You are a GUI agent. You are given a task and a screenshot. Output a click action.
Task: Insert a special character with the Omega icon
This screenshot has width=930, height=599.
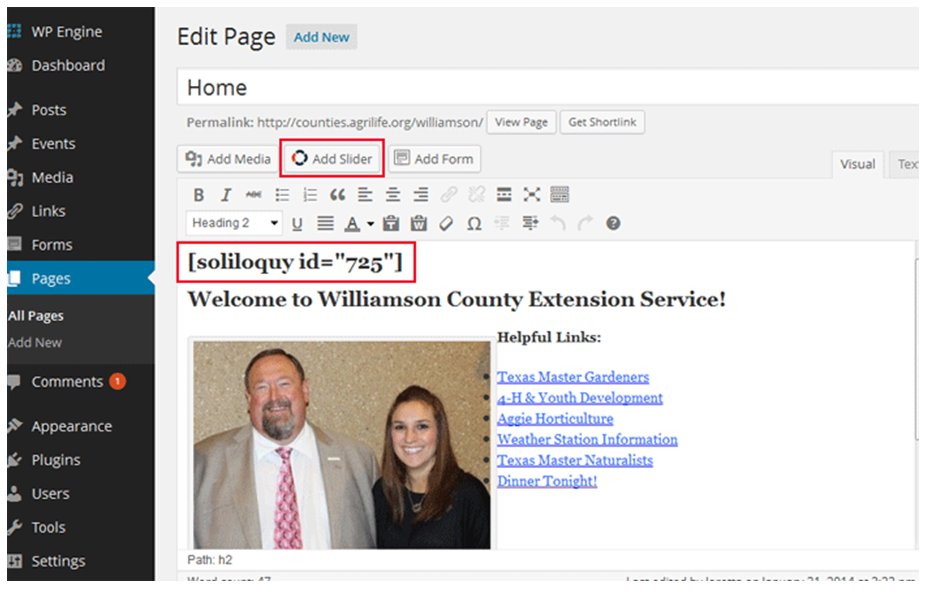pyautogui.click(x=474, y=224)
